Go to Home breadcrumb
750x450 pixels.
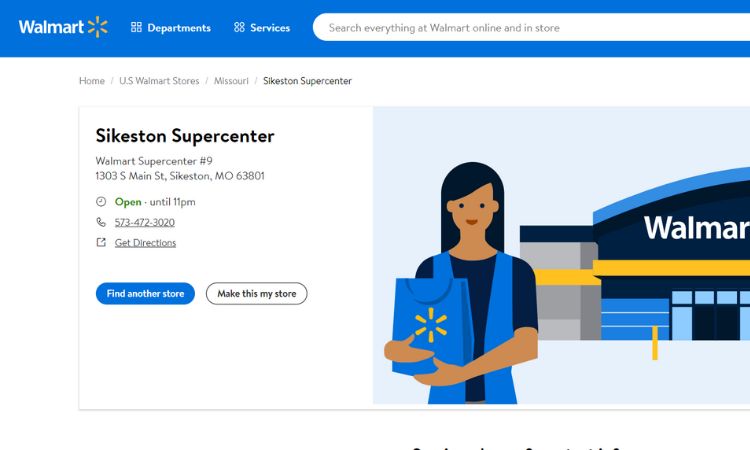92,81
